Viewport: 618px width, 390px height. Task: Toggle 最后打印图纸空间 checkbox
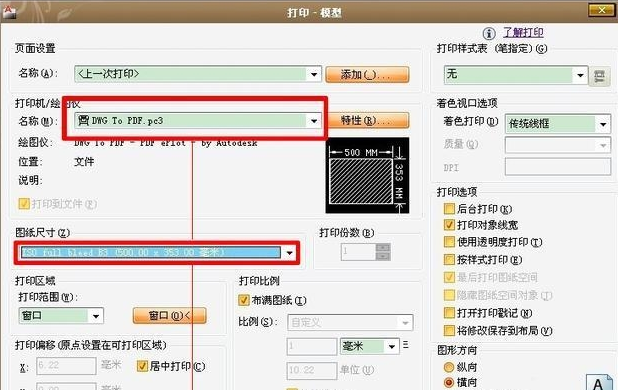[449, 277]
